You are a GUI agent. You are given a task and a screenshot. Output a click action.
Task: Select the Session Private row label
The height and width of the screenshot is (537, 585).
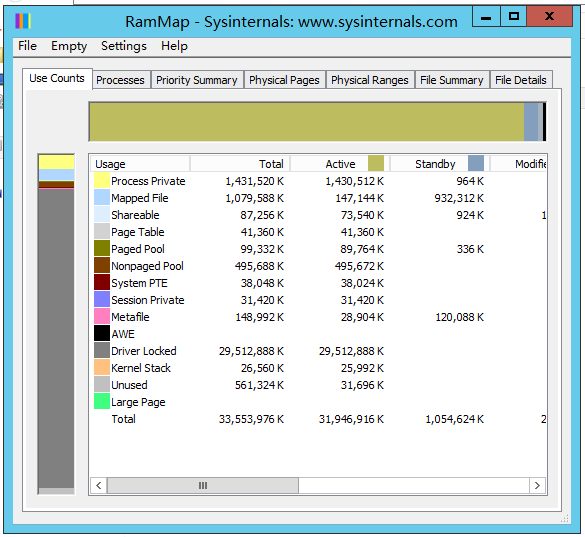point(148,300)
